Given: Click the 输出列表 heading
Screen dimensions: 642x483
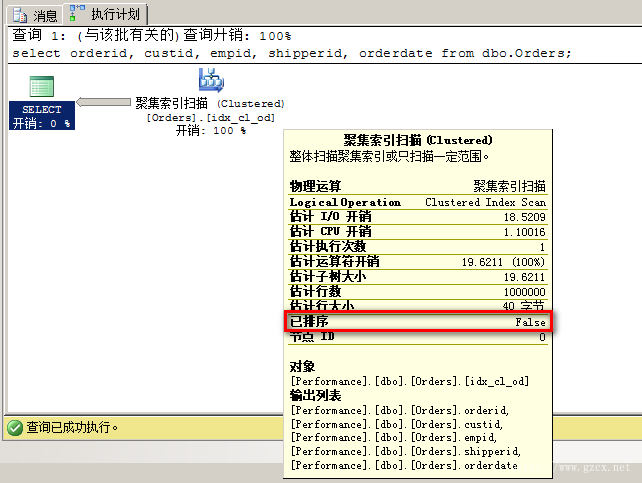Looking at the screenshot, I should 315,395.
